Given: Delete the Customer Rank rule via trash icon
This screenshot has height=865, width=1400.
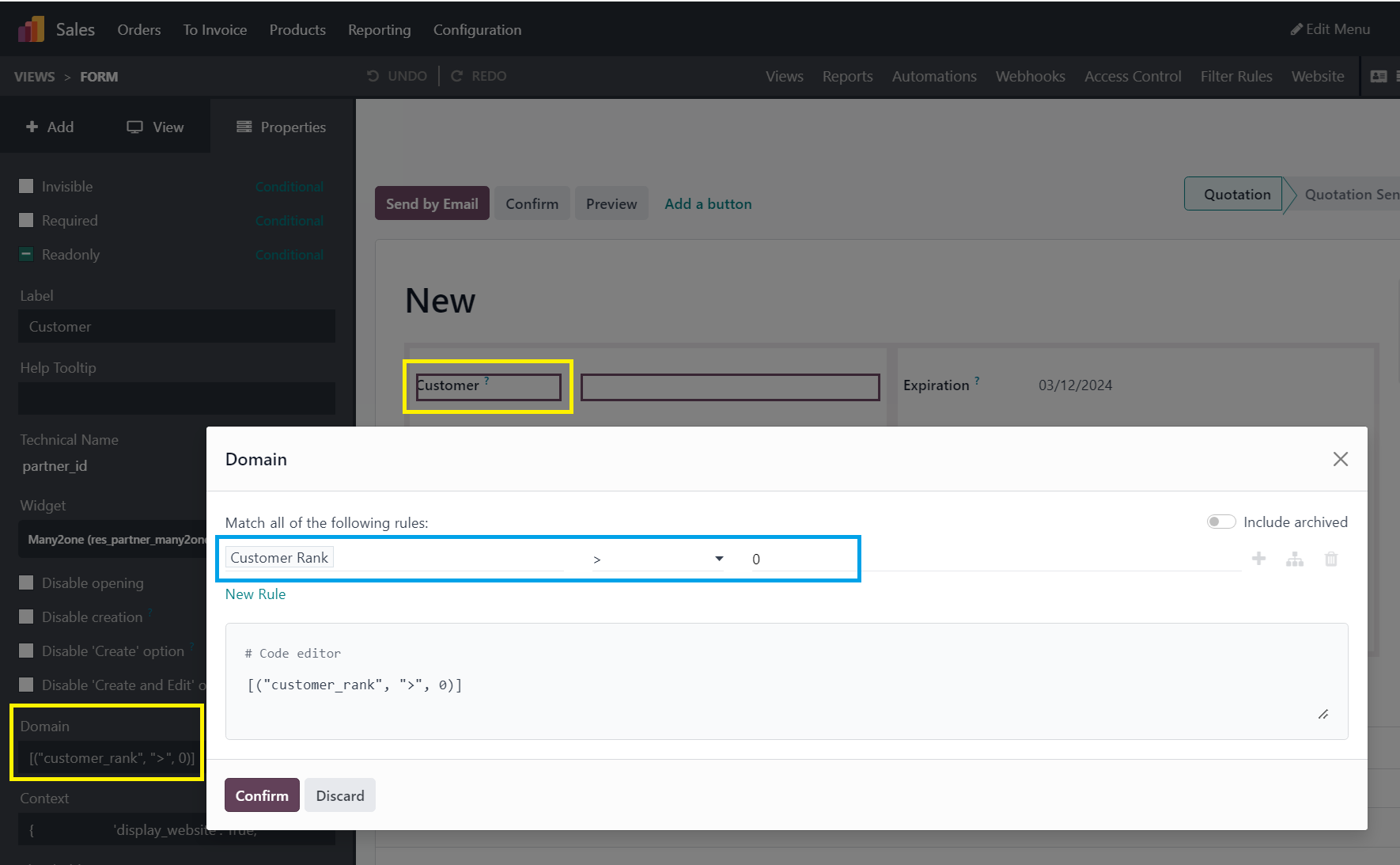Looking at the screenshot, I should click(x=1331, y=560).
